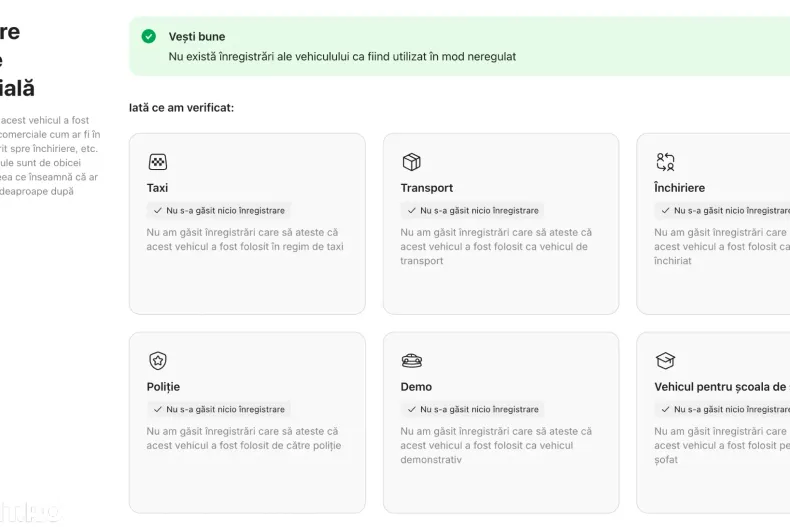This screenshot has width=790, height=527.
Task: Click the driving school graduation cap icon
Action: click(x=665, y=361)
